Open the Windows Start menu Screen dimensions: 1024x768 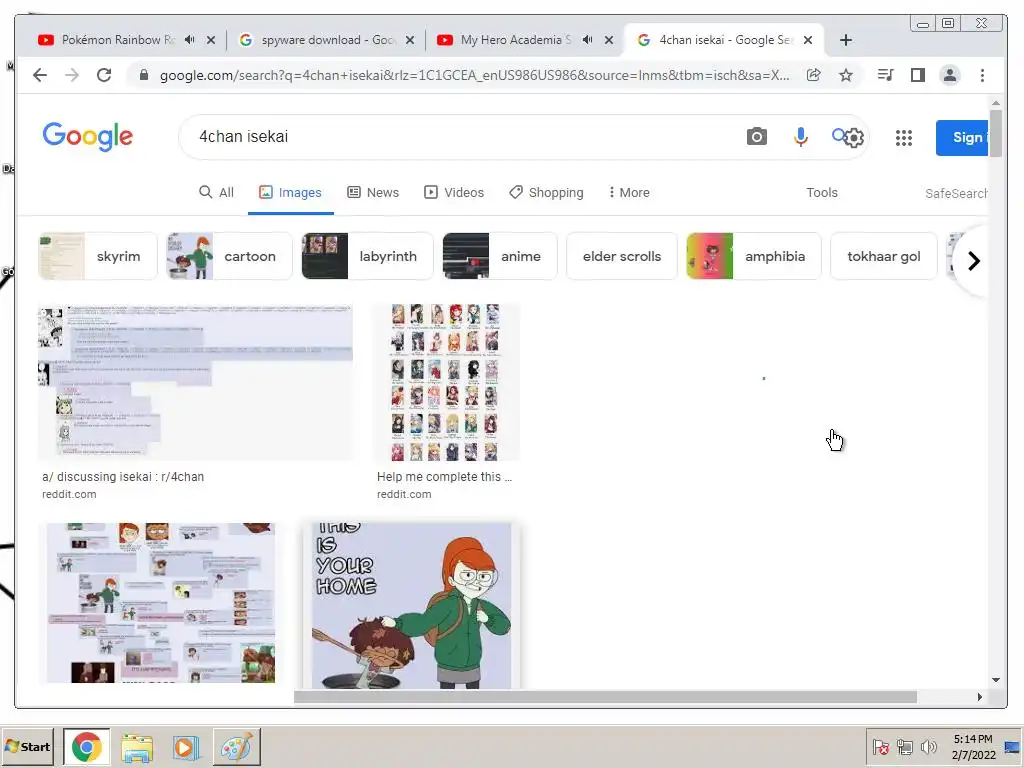point(27,746)
